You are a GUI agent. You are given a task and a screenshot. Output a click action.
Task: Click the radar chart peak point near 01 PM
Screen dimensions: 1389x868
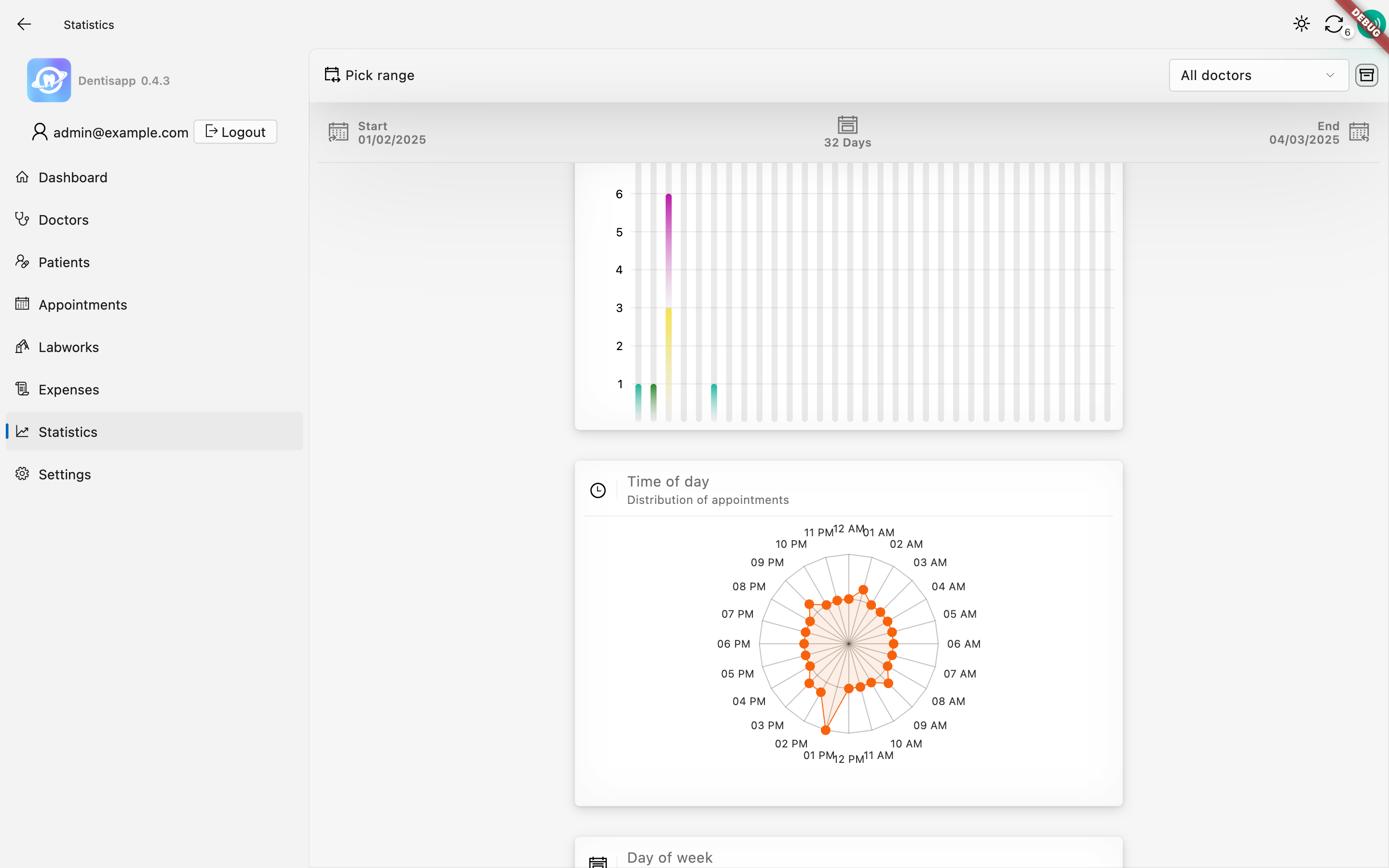tap(825, 730)
